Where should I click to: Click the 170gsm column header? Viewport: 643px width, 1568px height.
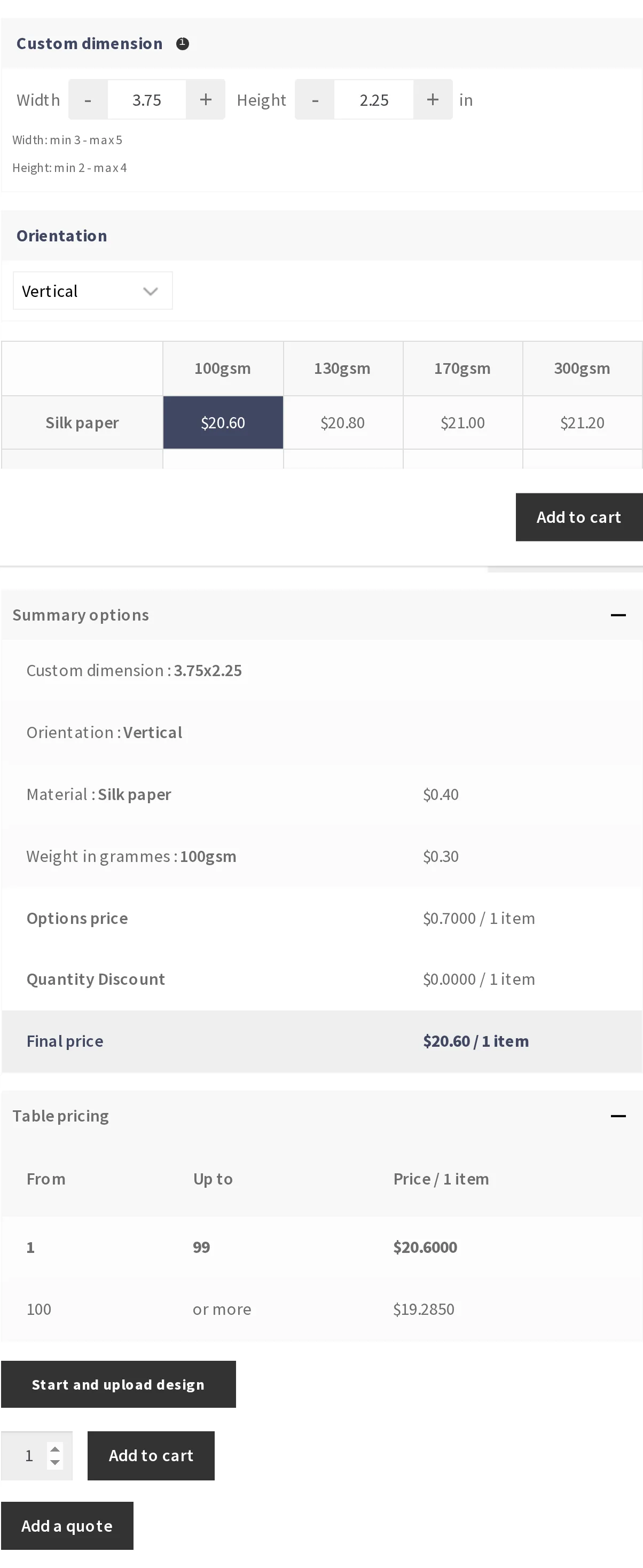click(463, 369)
